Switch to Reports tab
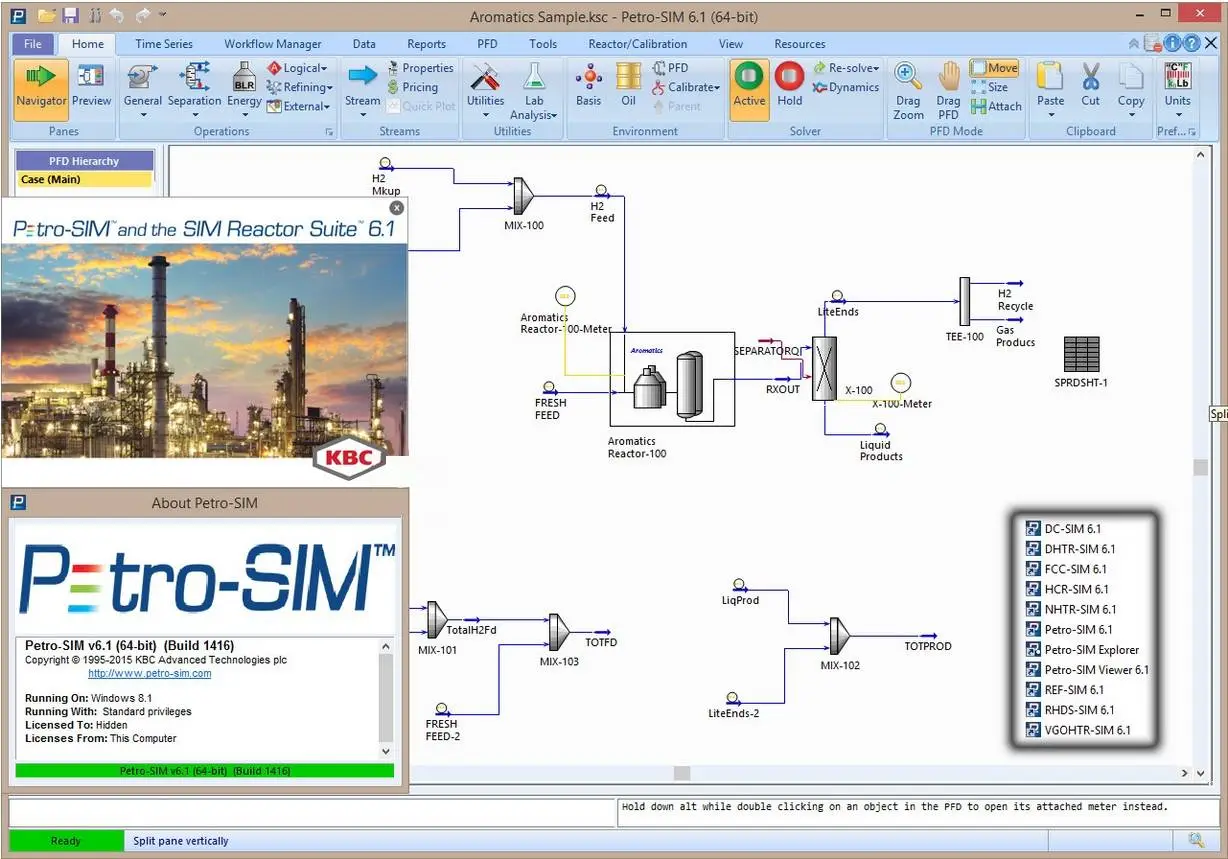 [x=426, y=44]
